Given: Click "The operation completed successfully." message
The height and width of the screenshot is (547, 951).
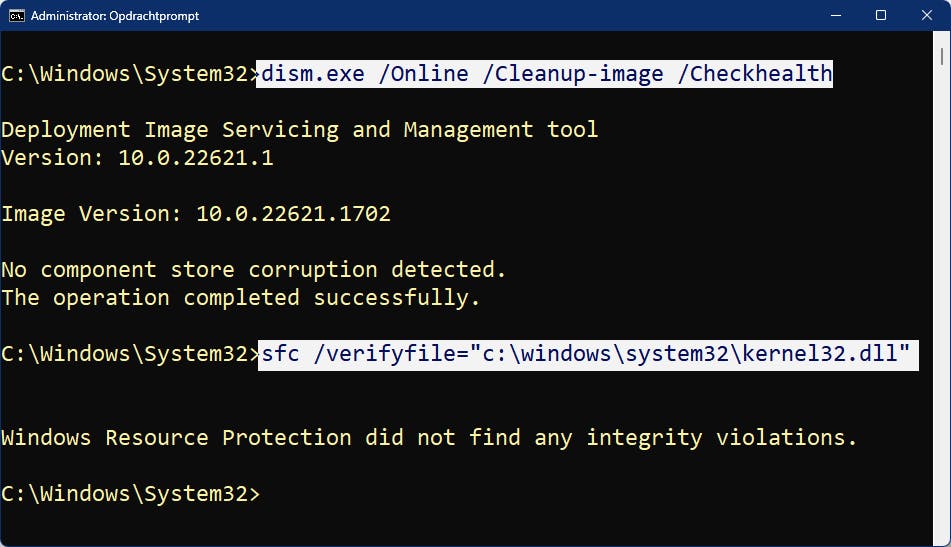Looking at the screenshot, I should click(x=241, y=297).
